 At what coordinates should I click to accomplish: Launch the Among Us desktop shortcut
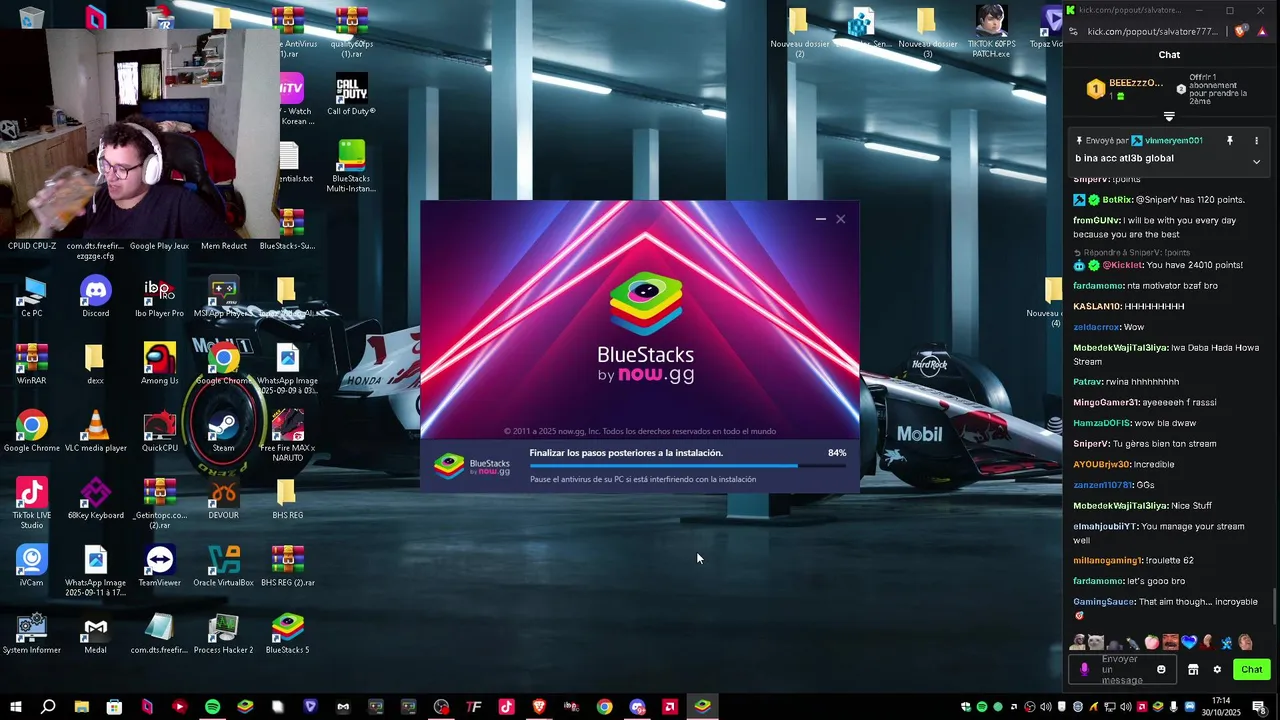point(159,364)
